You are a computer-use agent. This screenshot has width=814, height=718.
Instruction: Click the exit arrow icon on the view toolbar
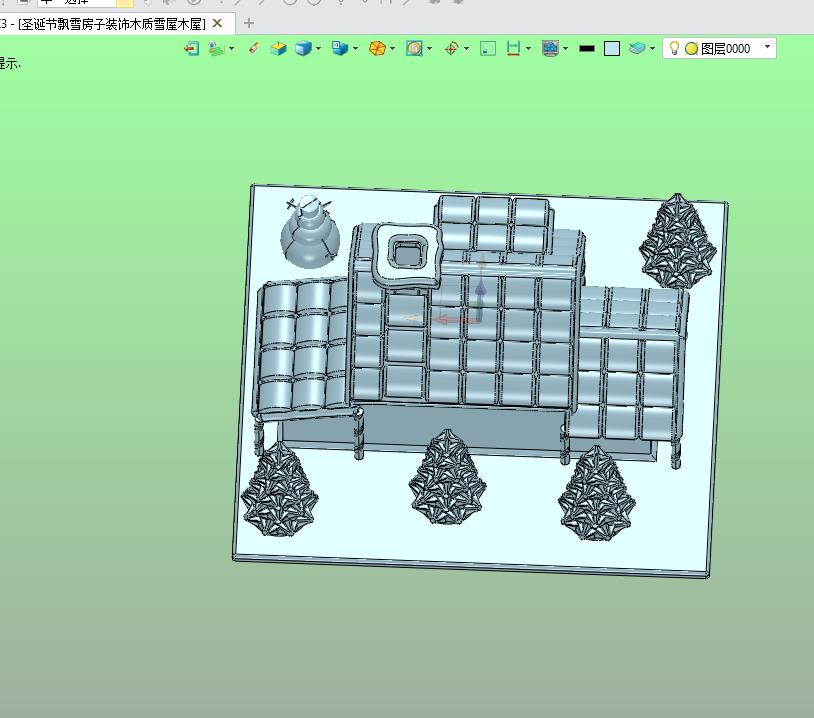[x=192, y=49]
